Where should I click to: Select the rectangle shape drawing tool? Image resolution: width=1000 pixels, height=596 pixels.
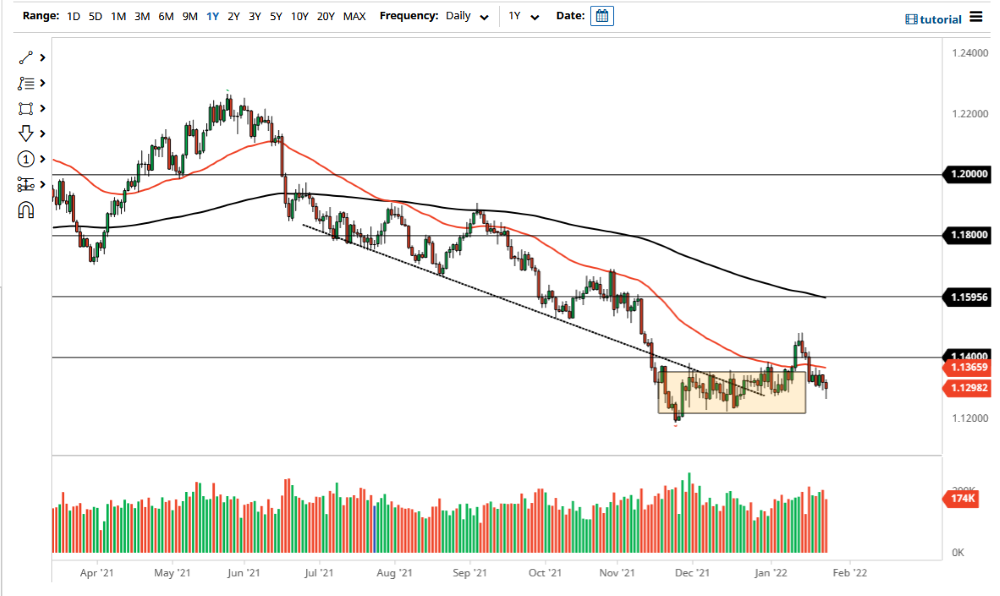26,108
